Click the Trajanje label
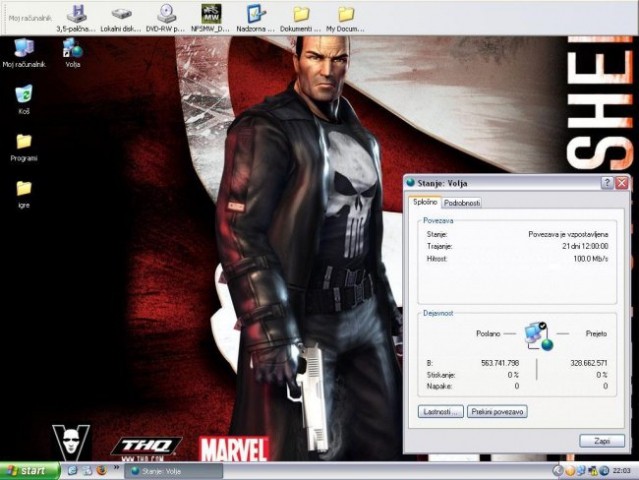639x480 pixels. pyautogui.click(x=440, y=246)
